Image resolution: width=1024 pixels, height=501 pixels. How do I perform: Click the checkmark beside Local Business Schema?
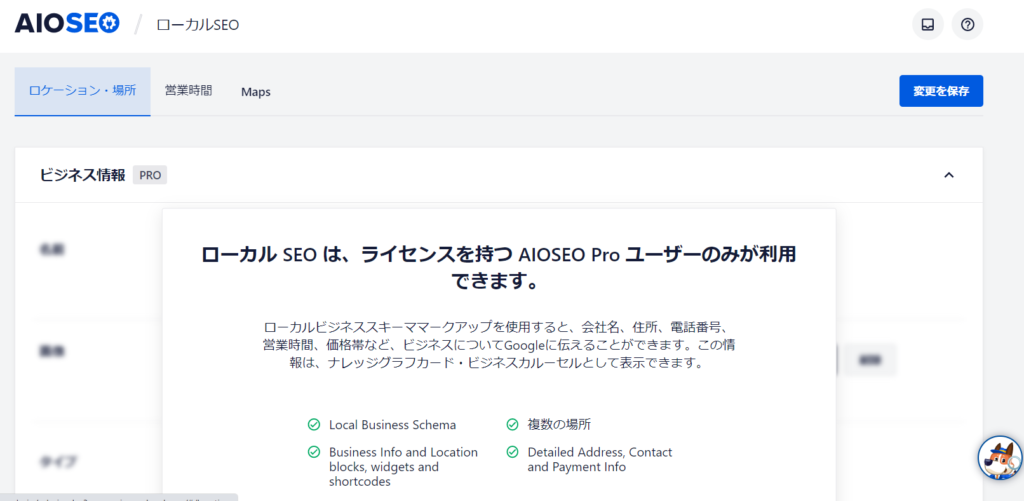coord(314,424)
